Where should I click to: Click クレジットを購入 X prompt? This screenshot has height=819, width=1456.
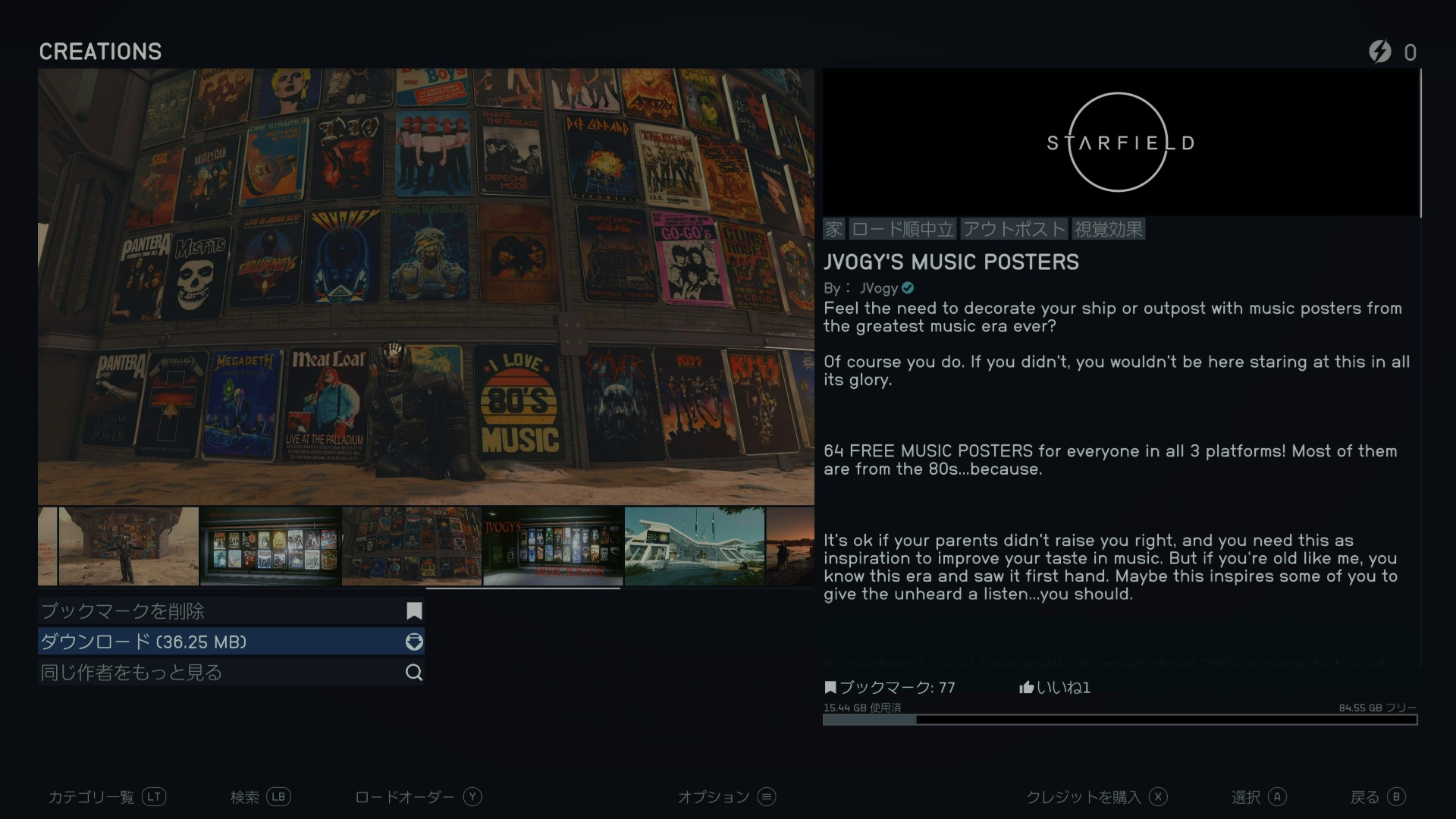tap(1158, 797)
